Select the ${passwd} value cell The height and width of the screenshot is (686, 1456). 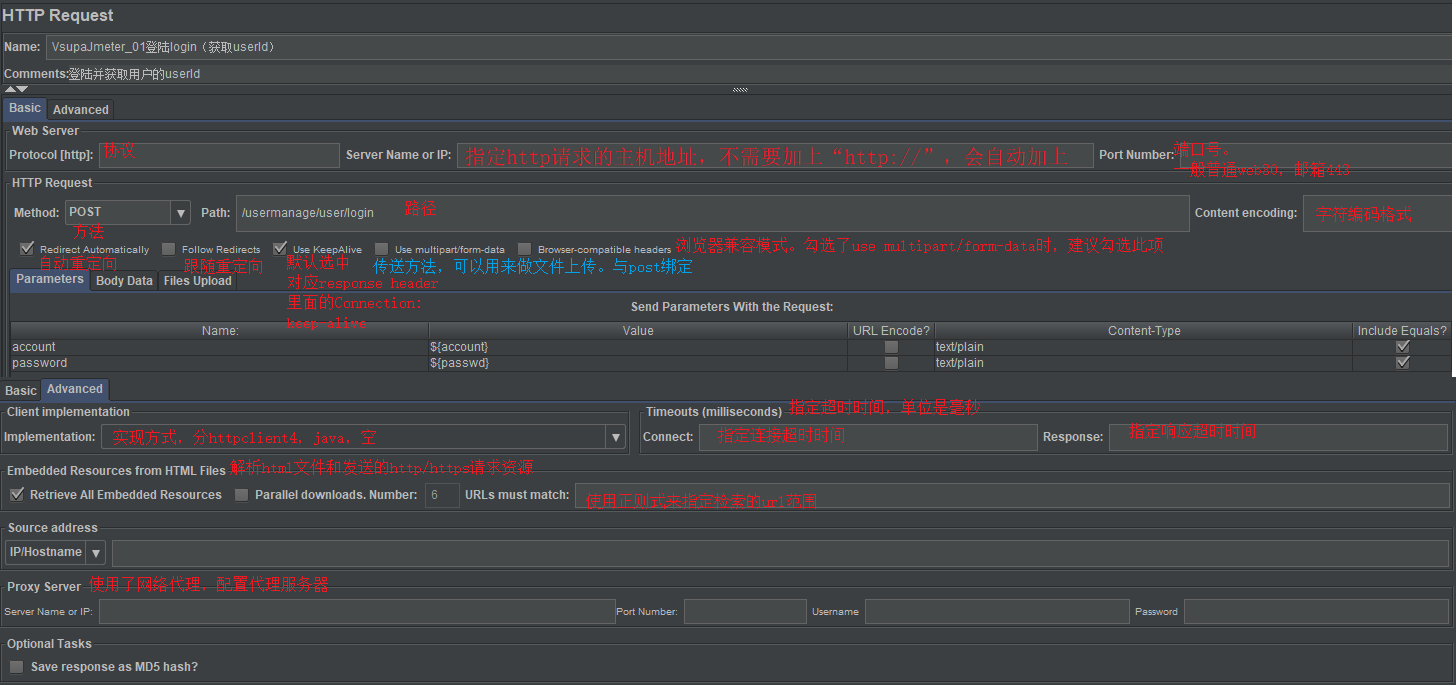pyautogui.click(x=638, y=363)
